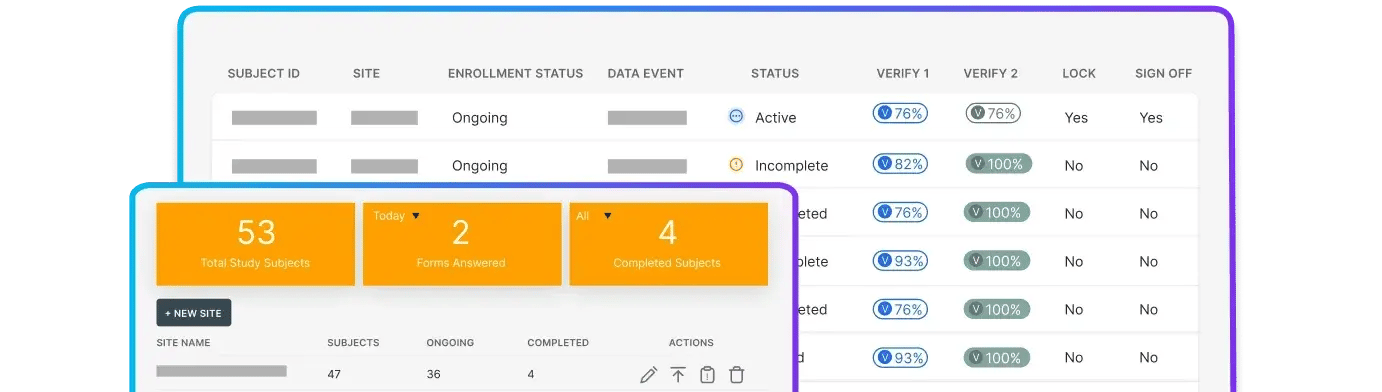Click the SUBJECTS column header in sites table

coord(353,342)
